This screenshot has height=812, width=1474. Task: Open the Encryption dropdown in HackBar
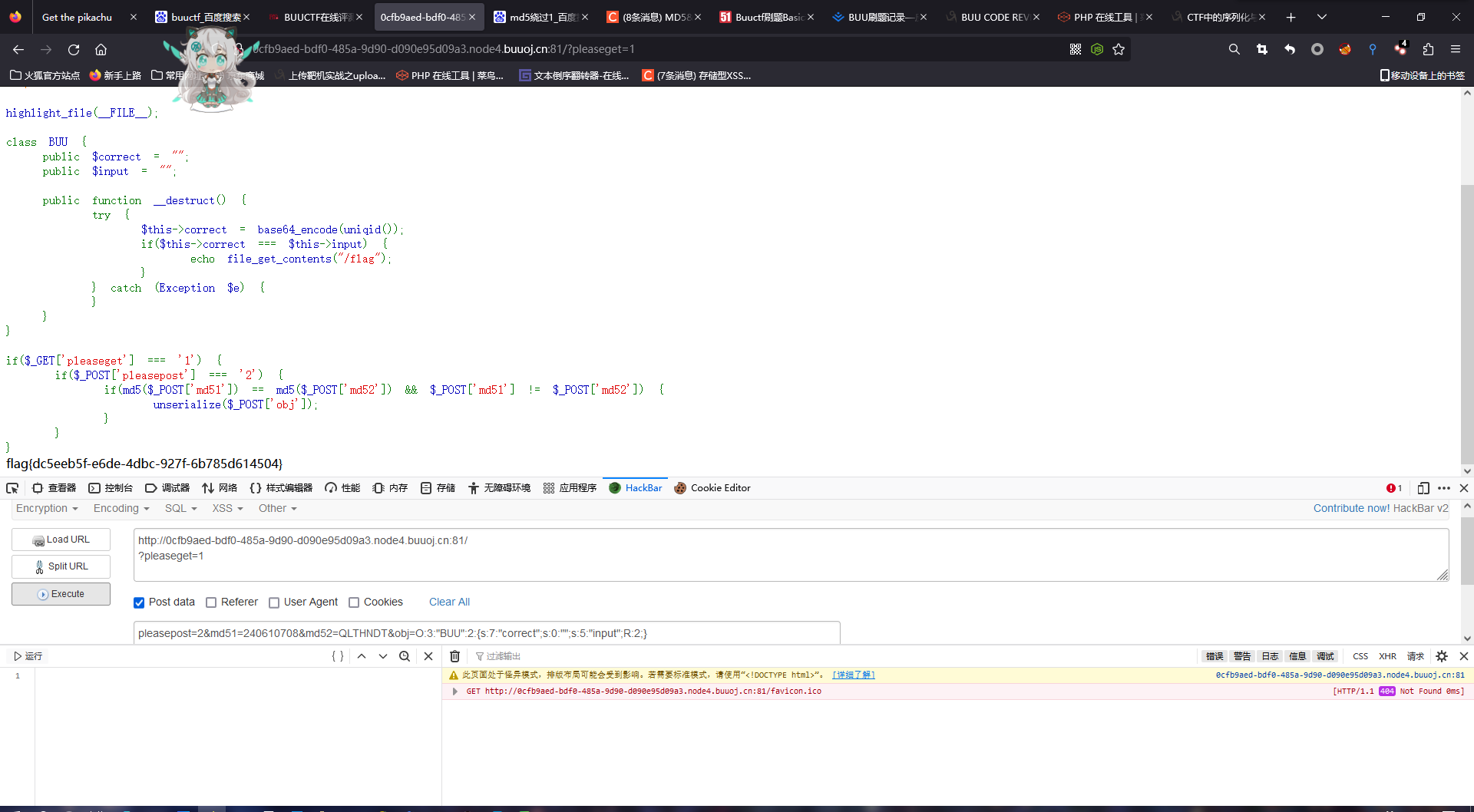pos(47,508)
